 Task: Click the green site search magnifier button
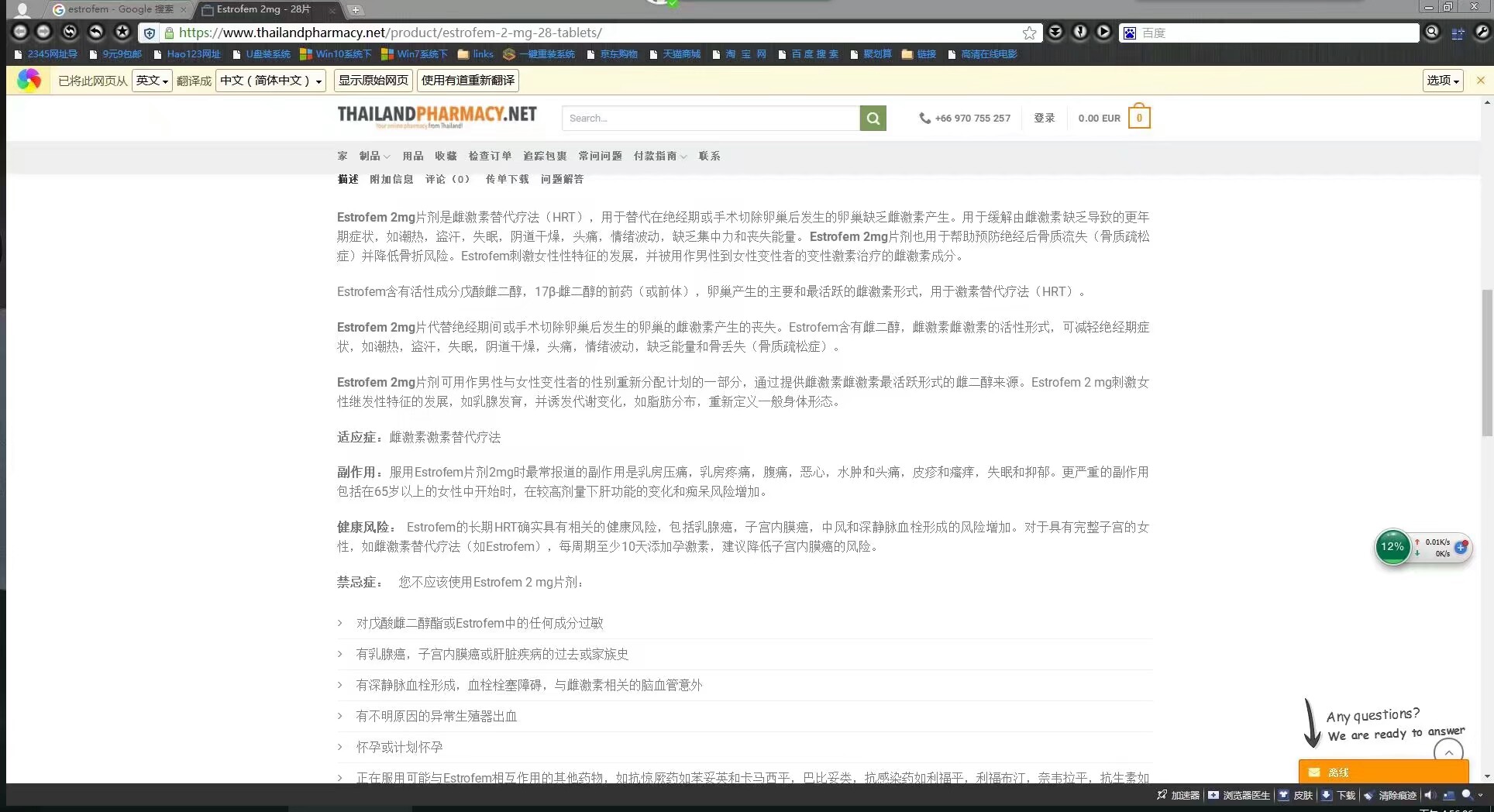point(873,118)
